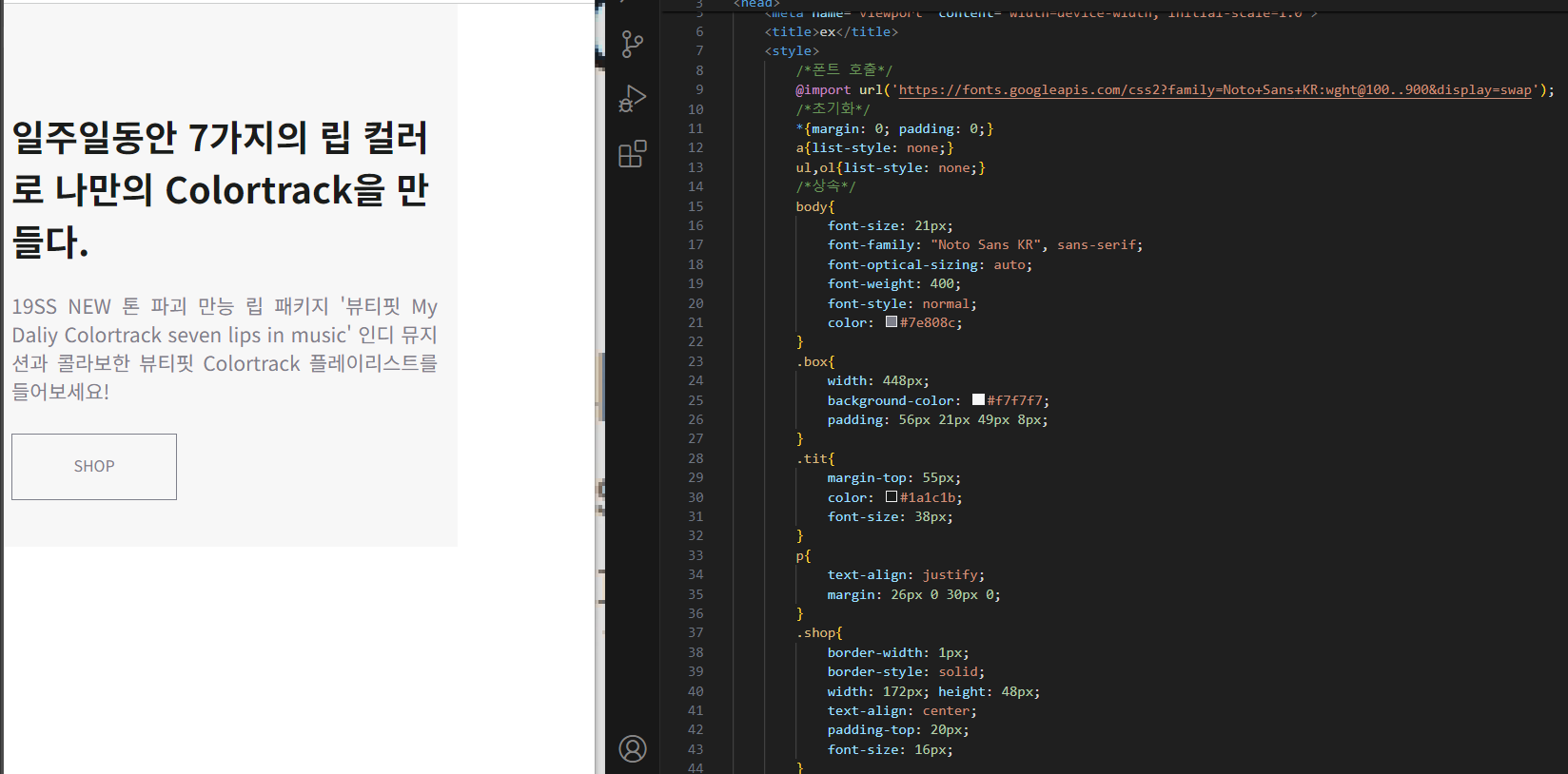Image resolution: width=1568 pixels, height=774 pixels.
Task: Click the '.shop{' selector line
Action: (x=819, y=633)
